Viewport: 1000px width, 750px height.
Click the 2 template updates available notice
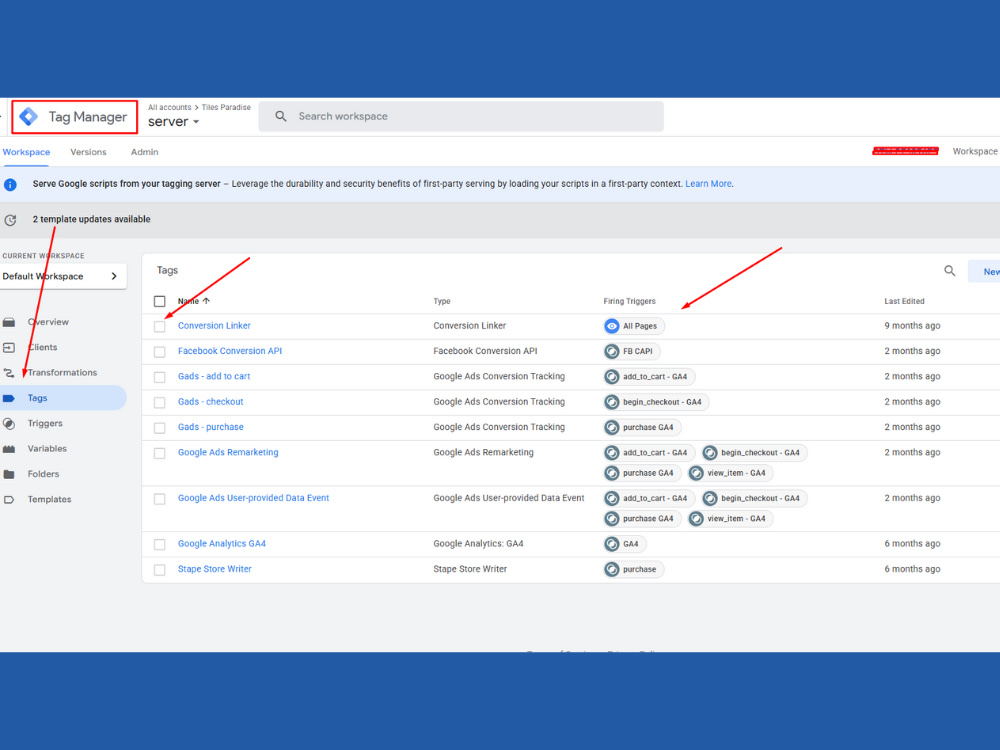[91, 219]
